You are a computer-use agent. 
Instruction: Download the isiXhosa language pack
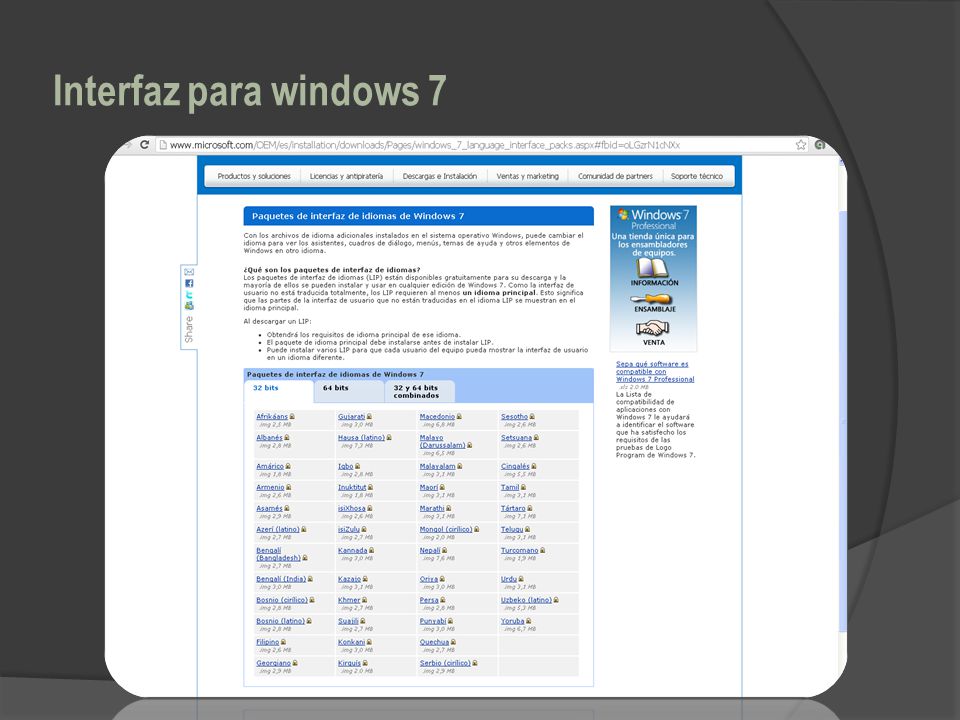[351, 509]
